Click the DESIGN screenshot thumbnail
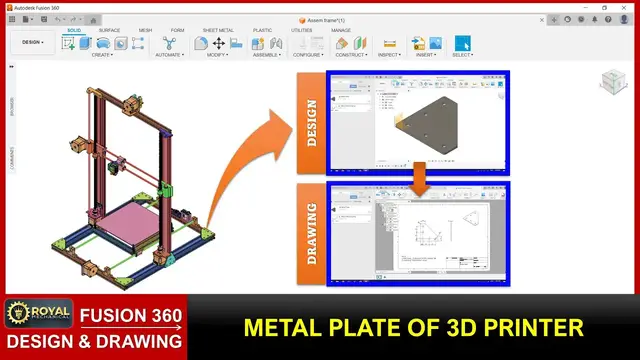This screenshot has width=640, height=360. 418,122
